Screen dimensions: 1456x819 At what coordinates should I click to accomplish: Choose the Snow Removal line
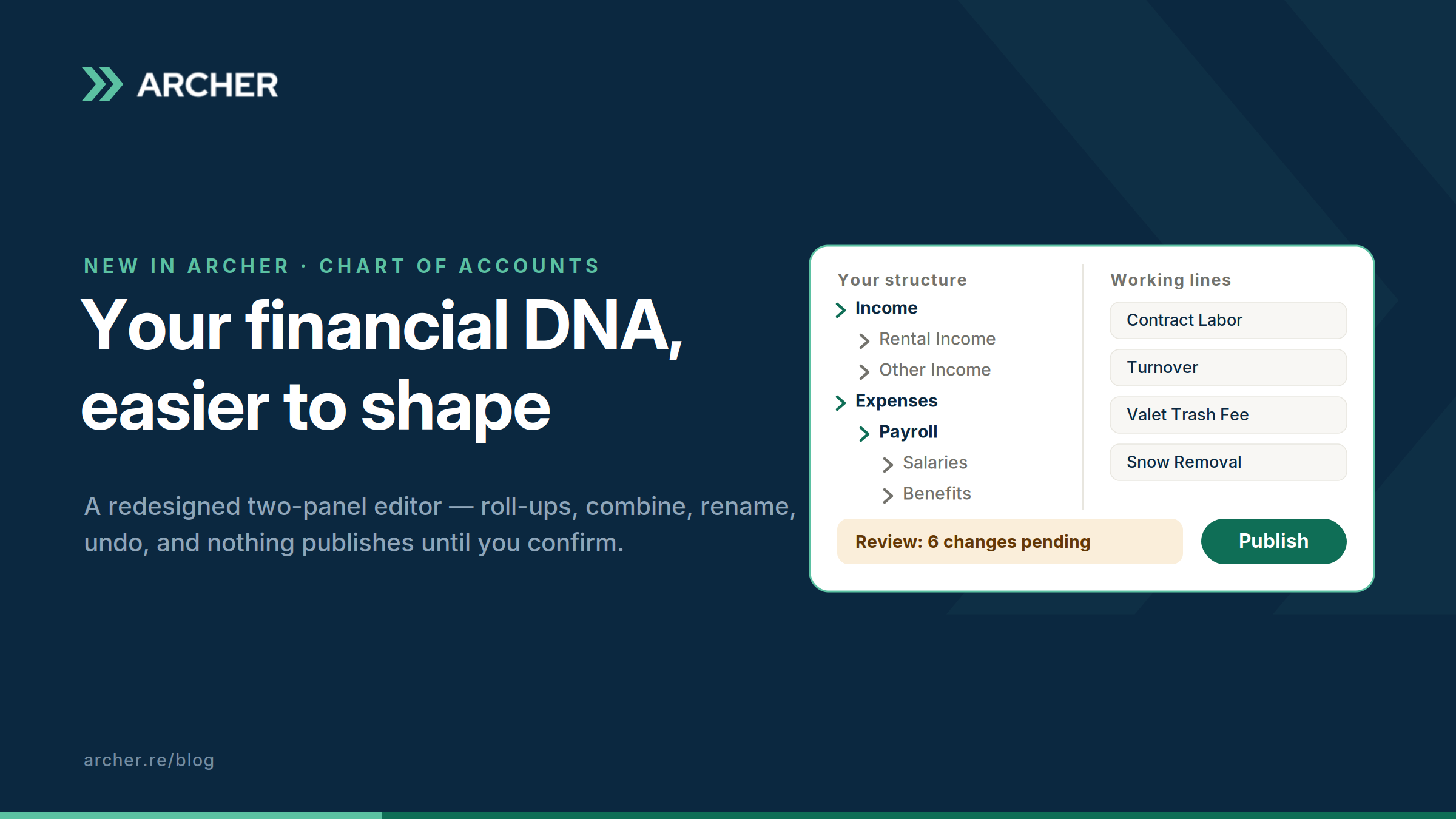[x=1228, y=462]
